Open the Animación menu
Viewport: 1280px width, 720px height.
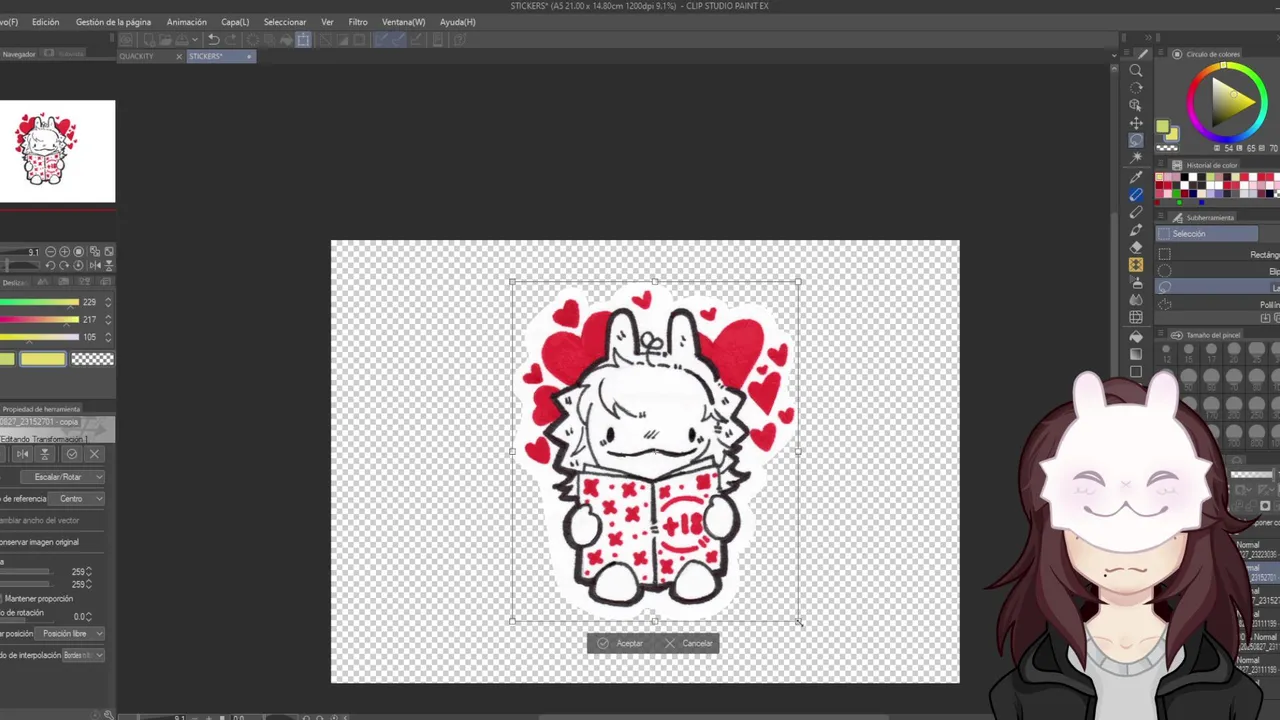[x=186, y=22]
